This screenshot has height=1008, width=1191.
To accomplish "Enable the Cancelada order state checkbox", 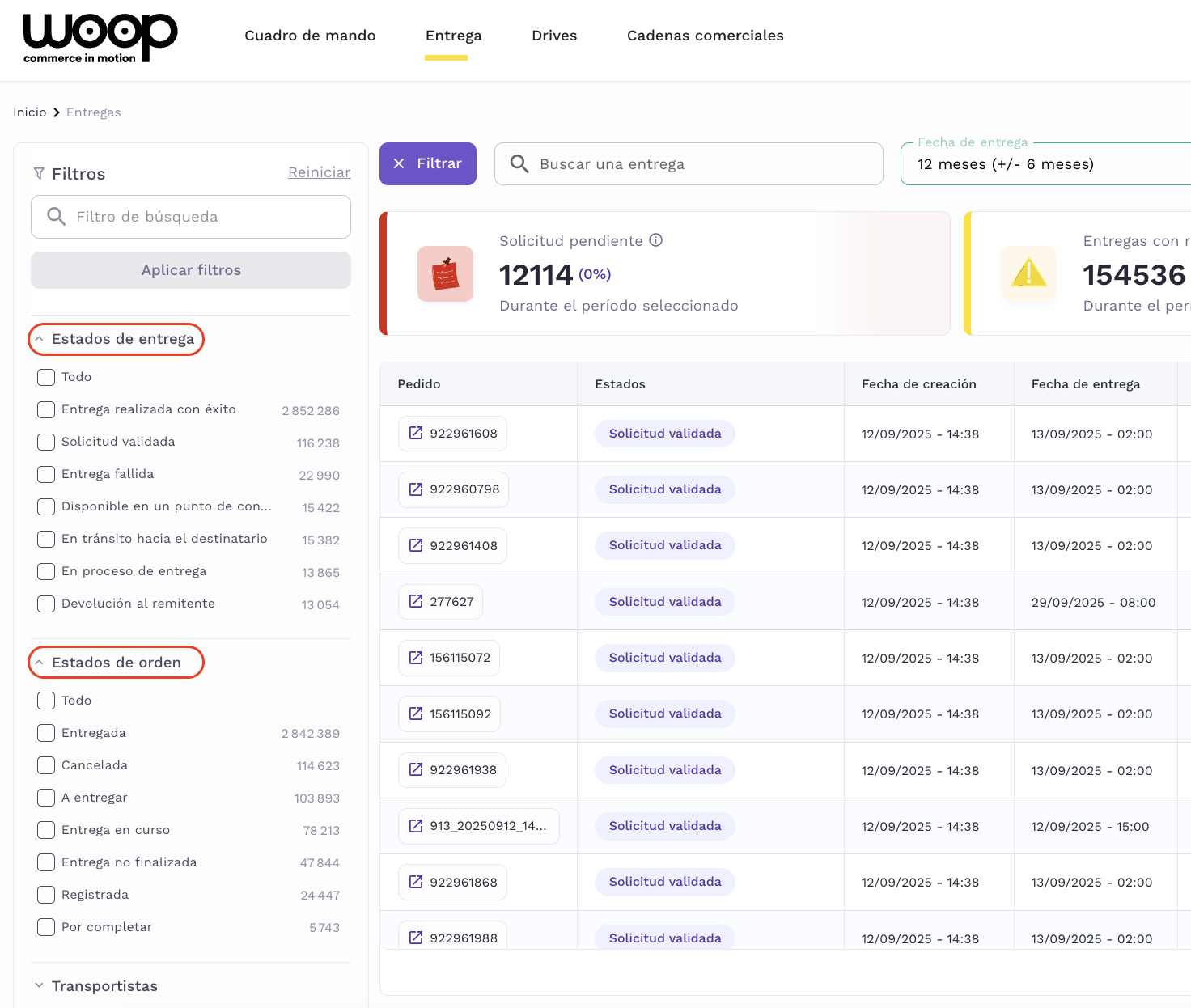I will [46, 765].
